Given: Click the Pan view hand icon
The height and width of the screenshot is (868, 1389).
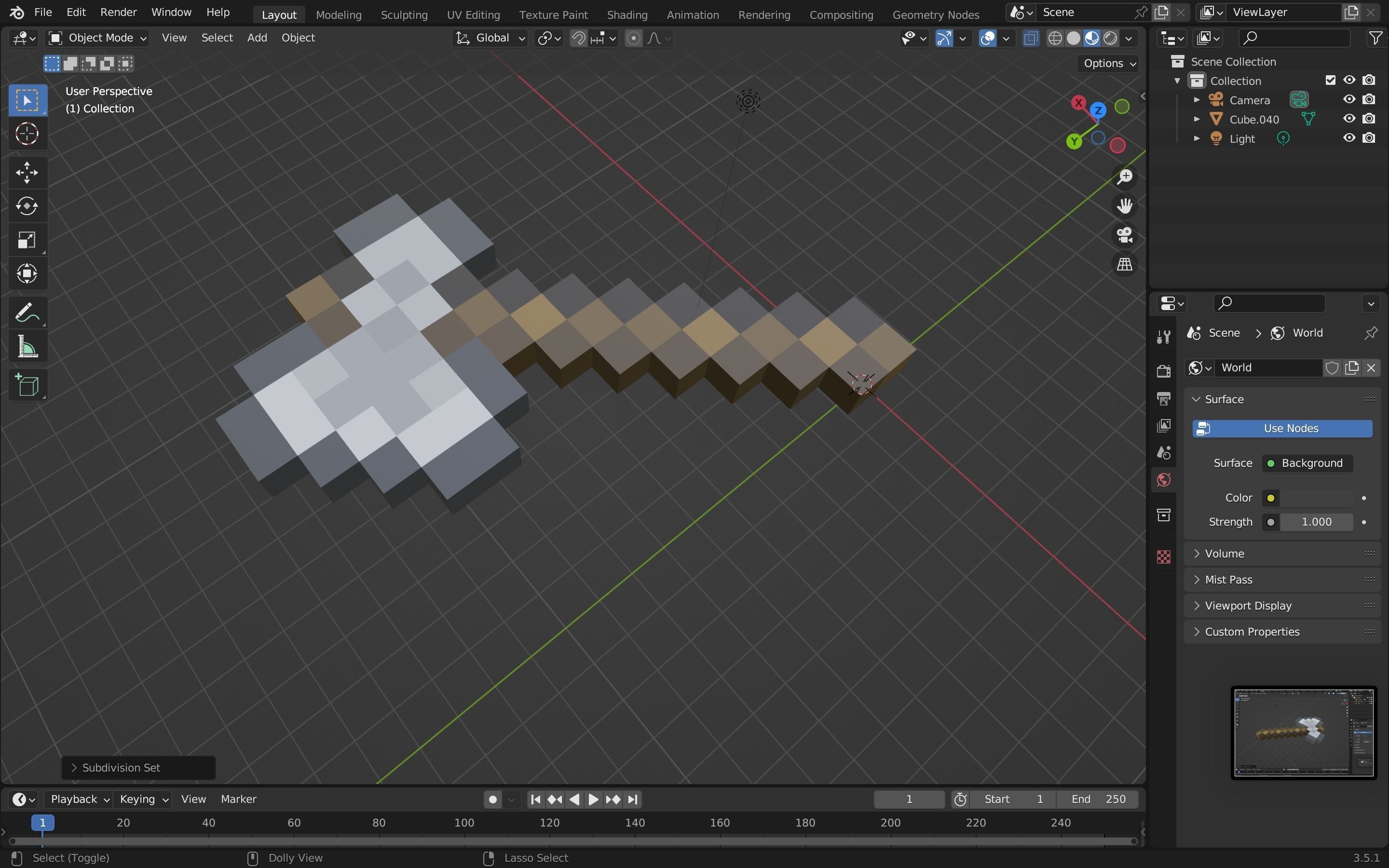Looking at the screenshot, I should pyautogui.click(x=1124, y=206).
